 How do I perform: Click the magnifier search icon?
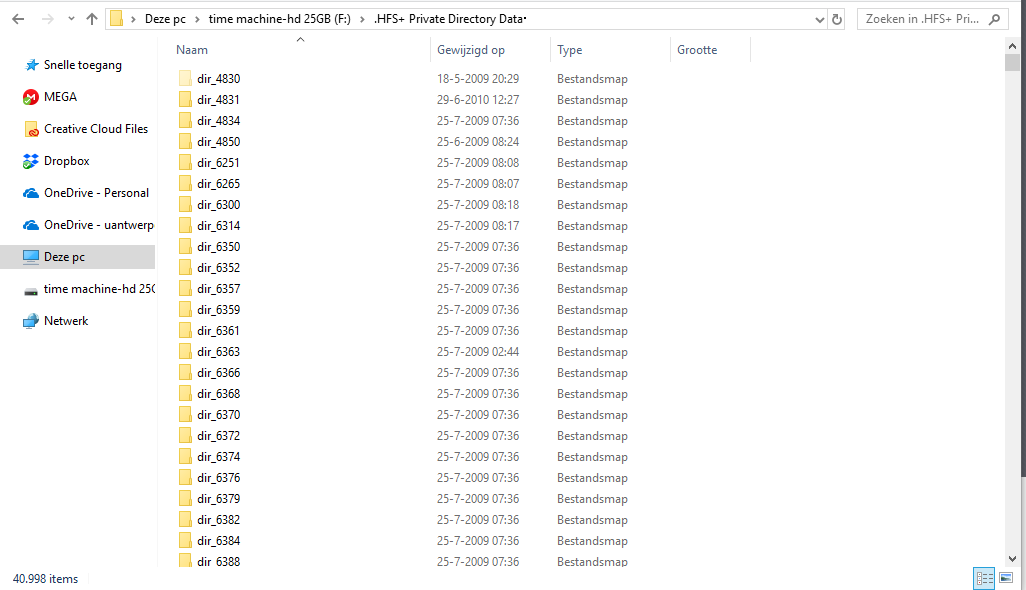(x=995, y=19)
